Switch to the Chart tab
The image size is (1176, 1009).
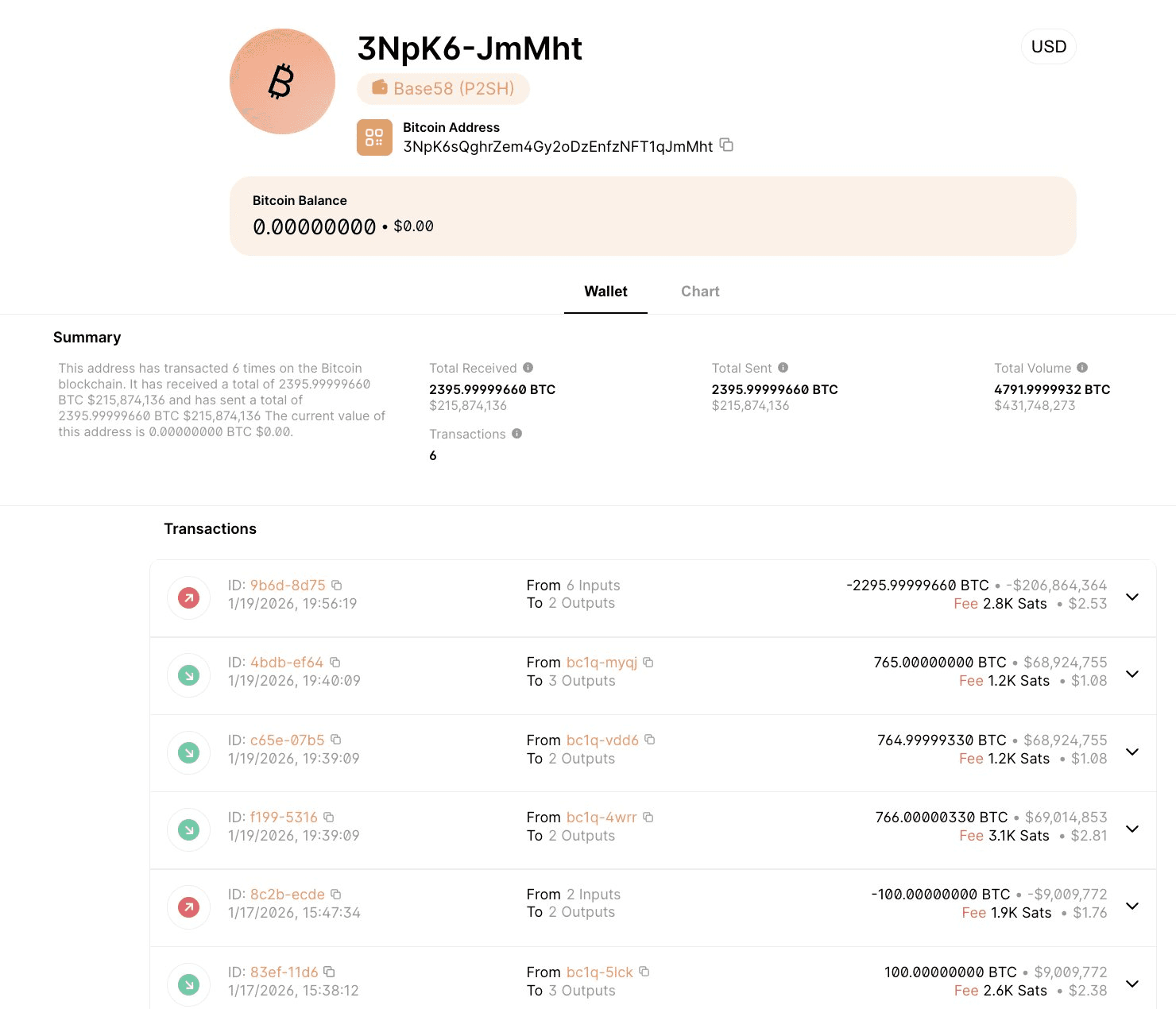[x=699, y=291]
